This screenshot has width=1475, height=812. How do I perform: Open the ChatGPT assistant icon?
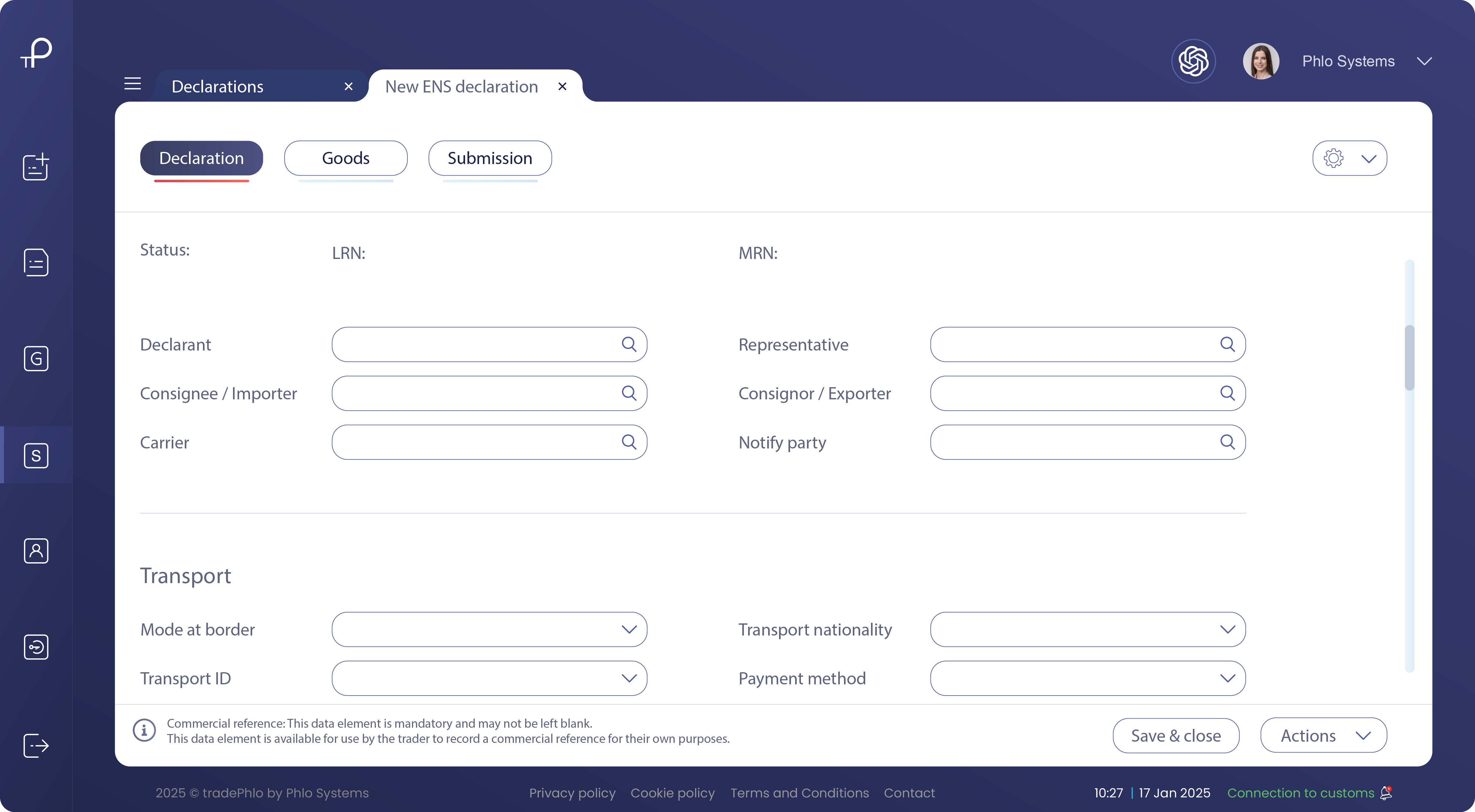tap(1193, 61)
